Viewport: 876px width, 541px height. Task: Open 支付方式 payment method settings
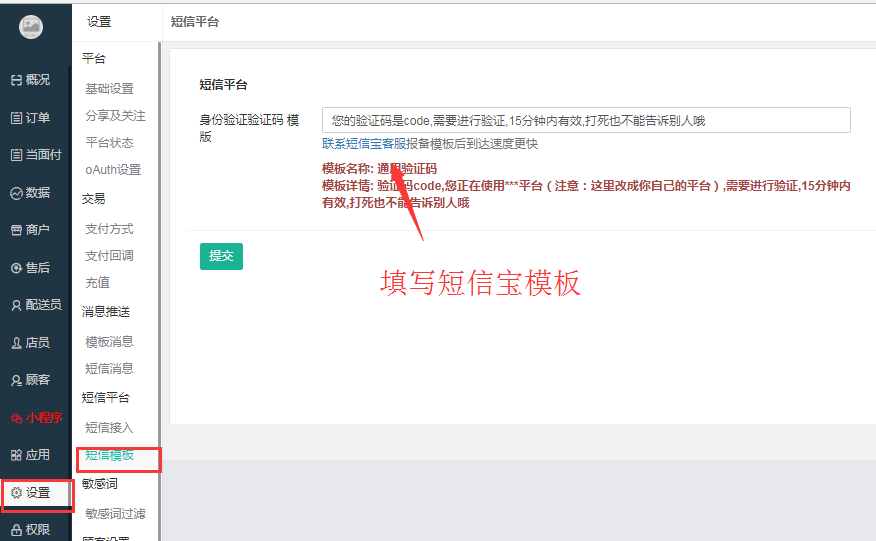point(109,229)
